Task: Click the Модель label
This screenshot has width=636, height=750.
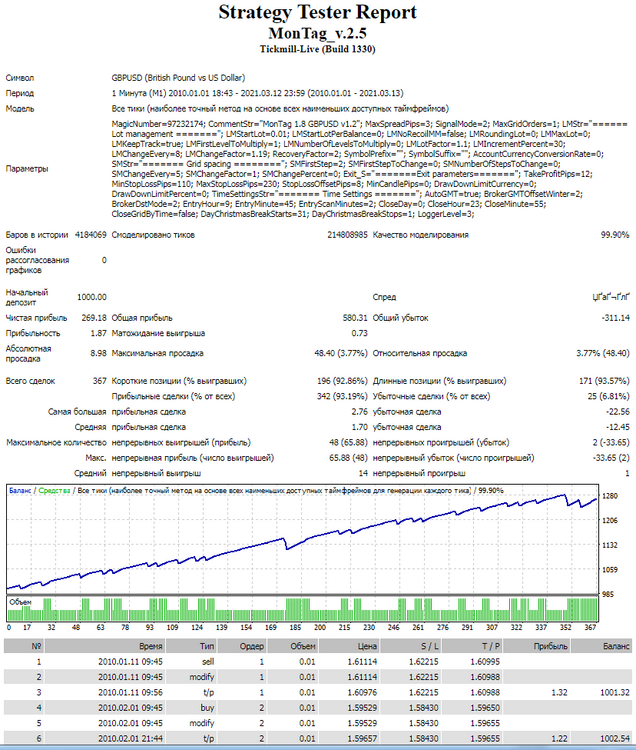Action: coord(20,109)
